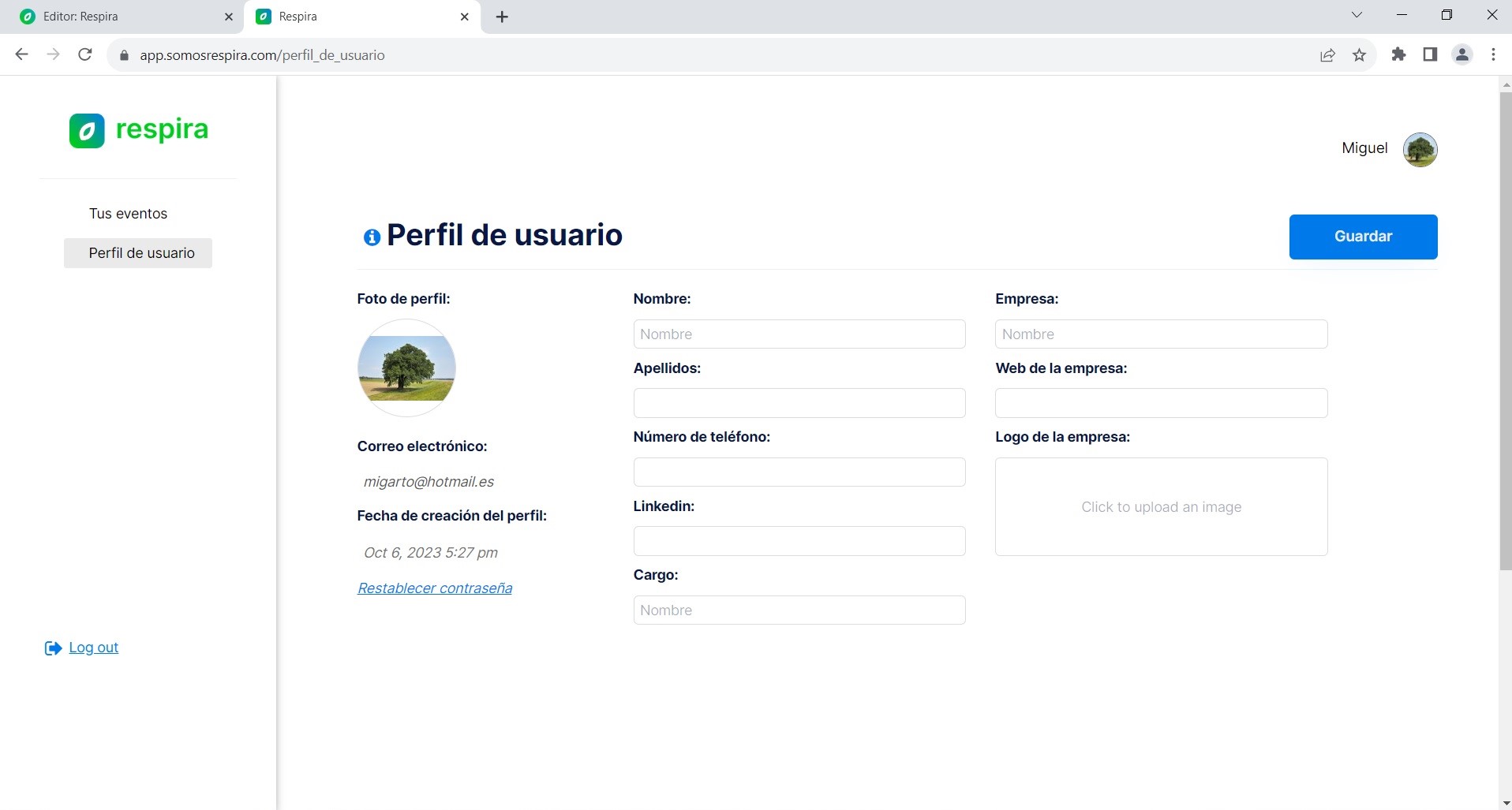Image resolution: width=1512 pixels, height=810 pixels.
Task: Restore down the browser window
Action: pos(1447,15)
